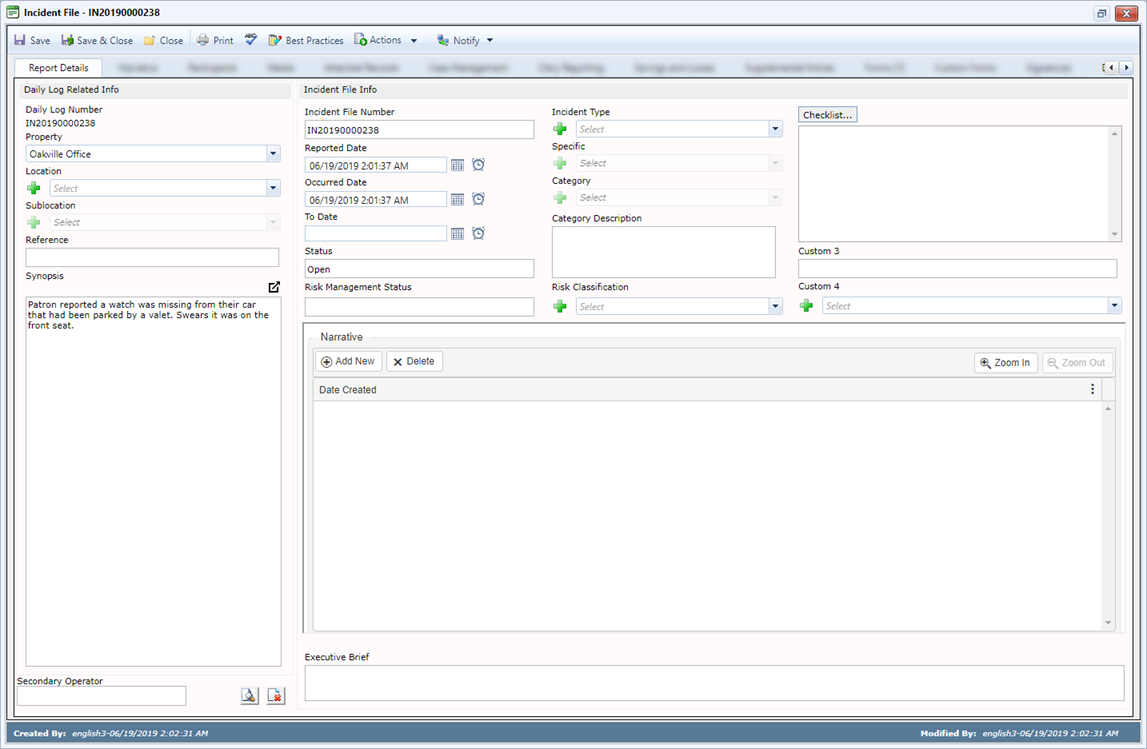Add a new Location with green plus
Screen dimensions: 1147x749
(34, 188)
